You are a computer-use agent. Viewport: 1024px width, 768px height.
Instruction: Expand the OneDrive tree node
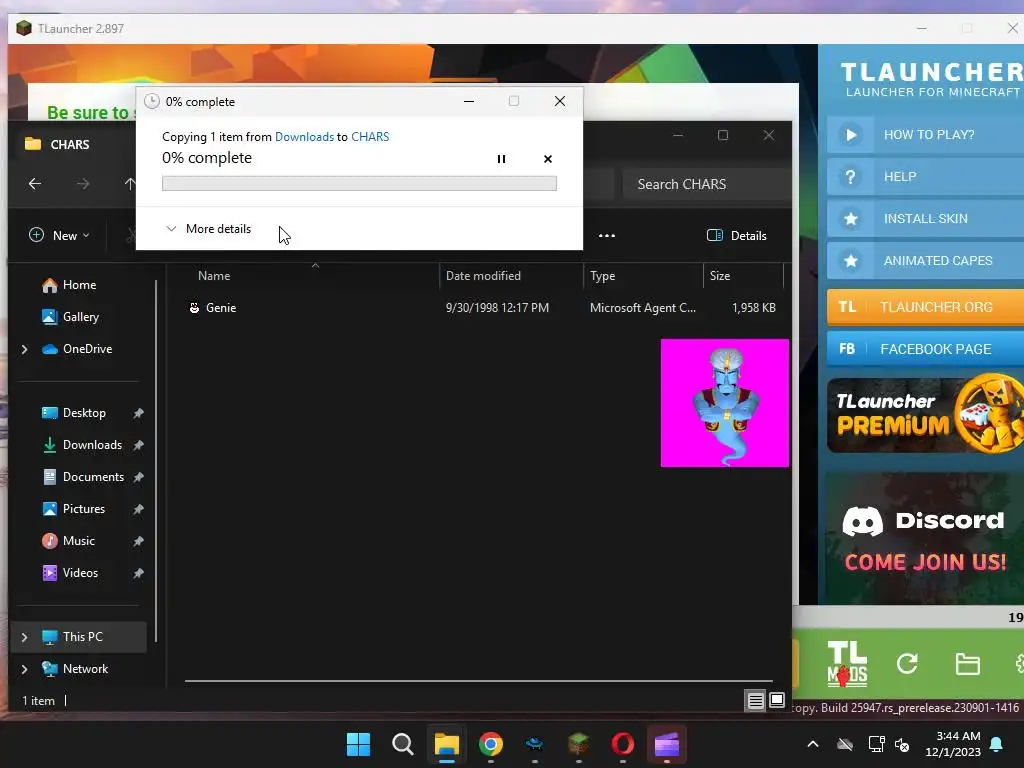(x=25, y=349)
